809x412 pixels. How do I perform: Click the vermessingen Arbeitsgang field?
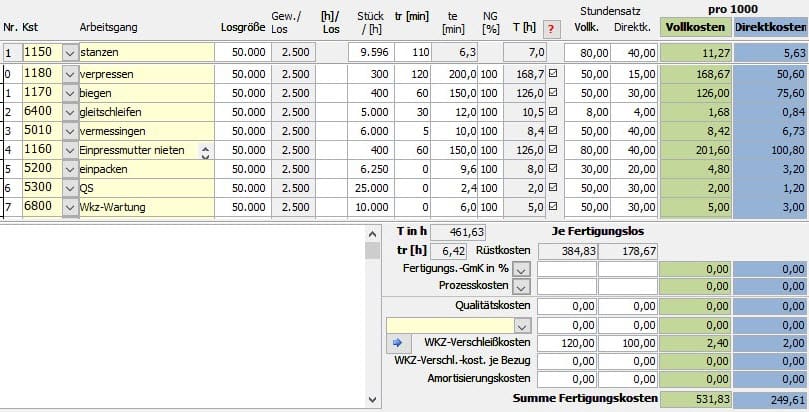coord(144,131)
